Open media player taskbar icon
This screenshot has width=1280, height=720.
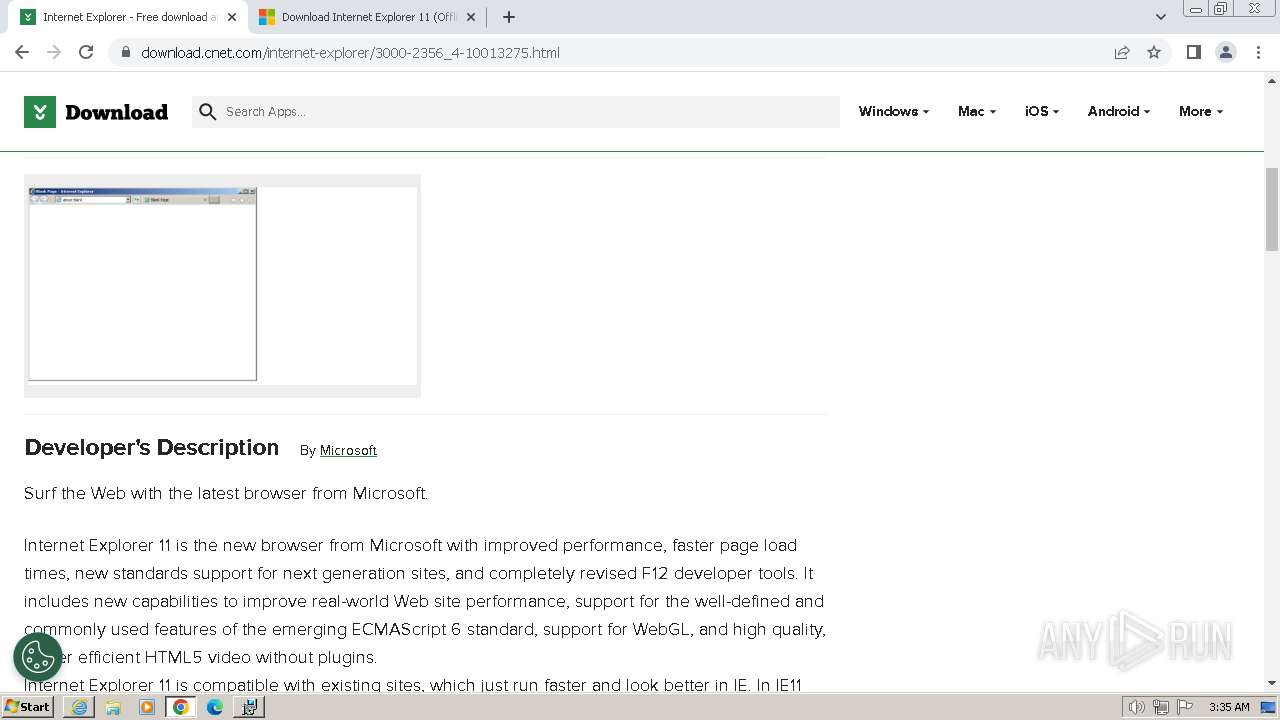[x=147, y=707]
